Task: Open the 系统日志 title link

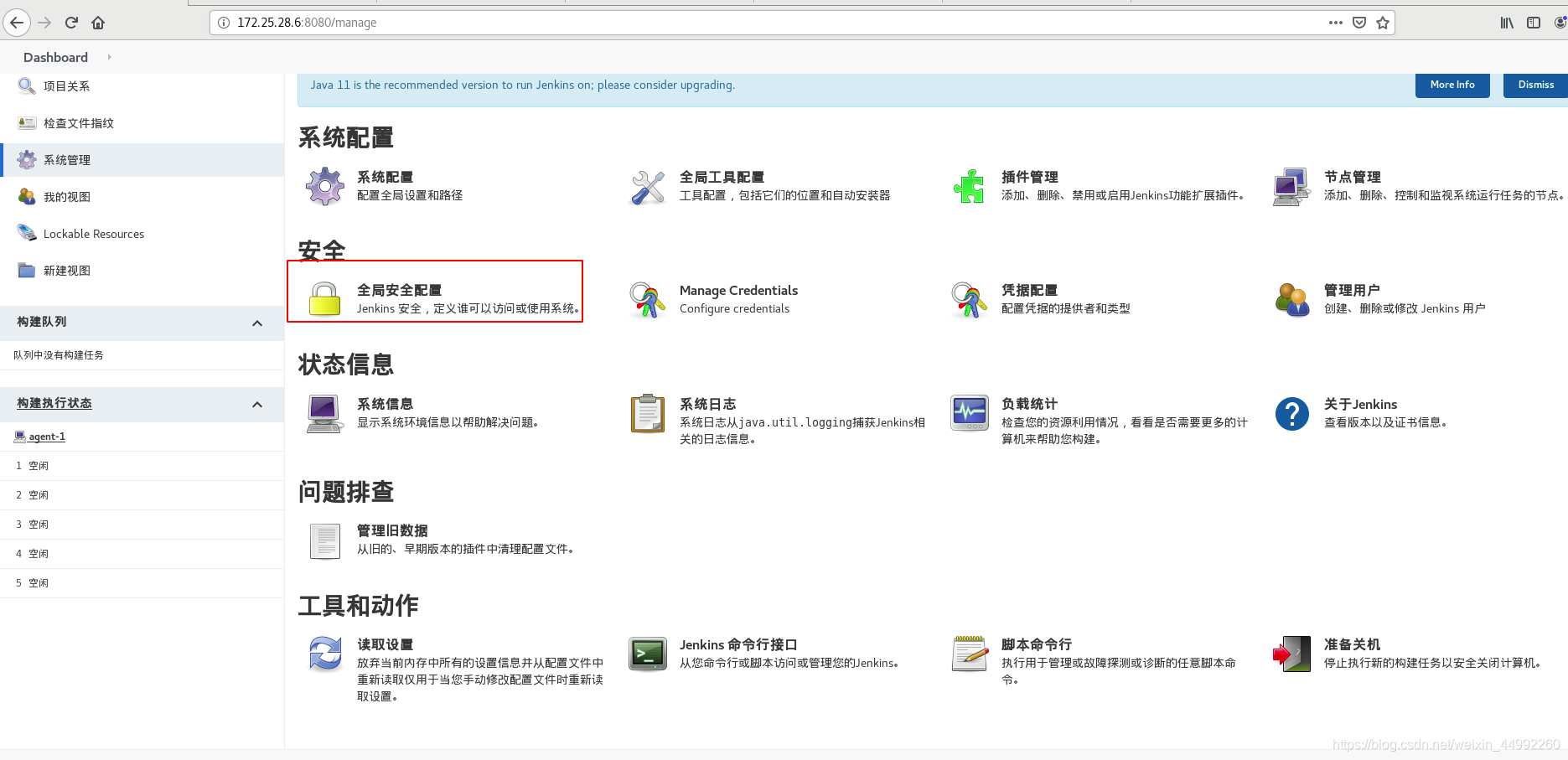Action: 707,404
